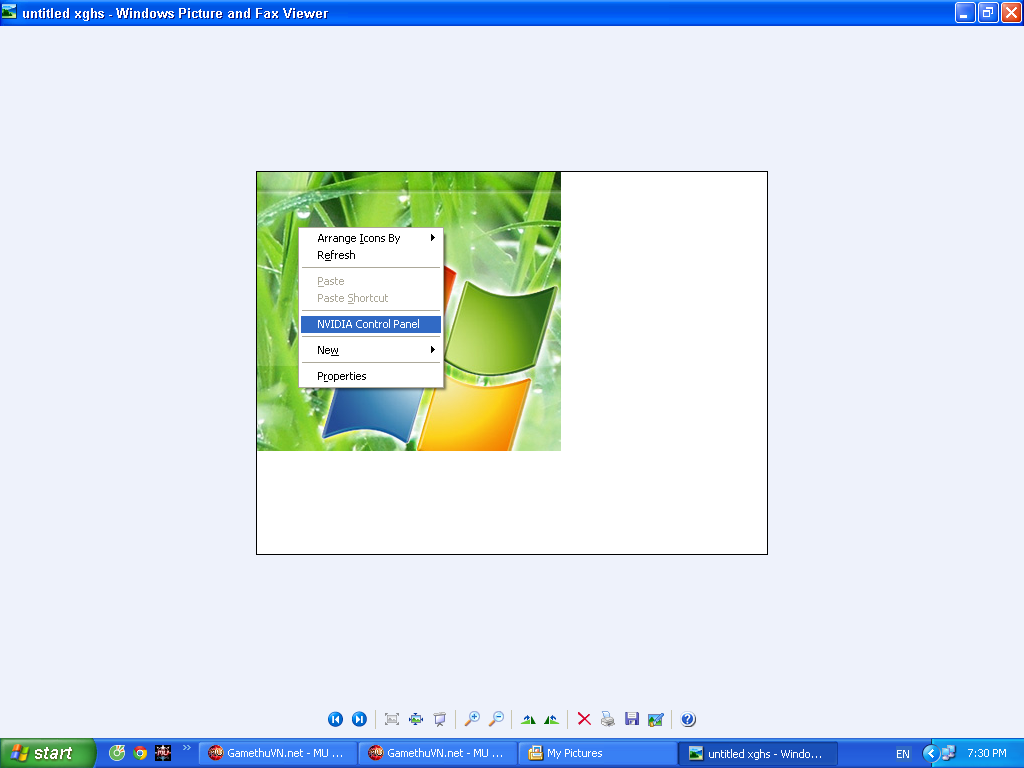Screen dimensions: 1024x768
Task: Switch to My Pictures taskbar window
Action: click(597, 753)
